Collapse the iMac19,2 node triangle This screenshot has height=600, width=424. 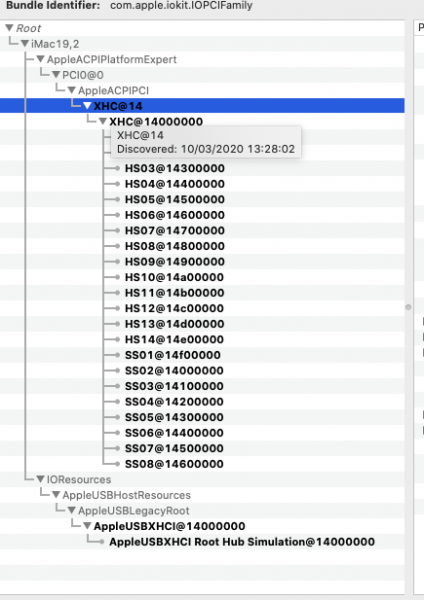[25, 44]
